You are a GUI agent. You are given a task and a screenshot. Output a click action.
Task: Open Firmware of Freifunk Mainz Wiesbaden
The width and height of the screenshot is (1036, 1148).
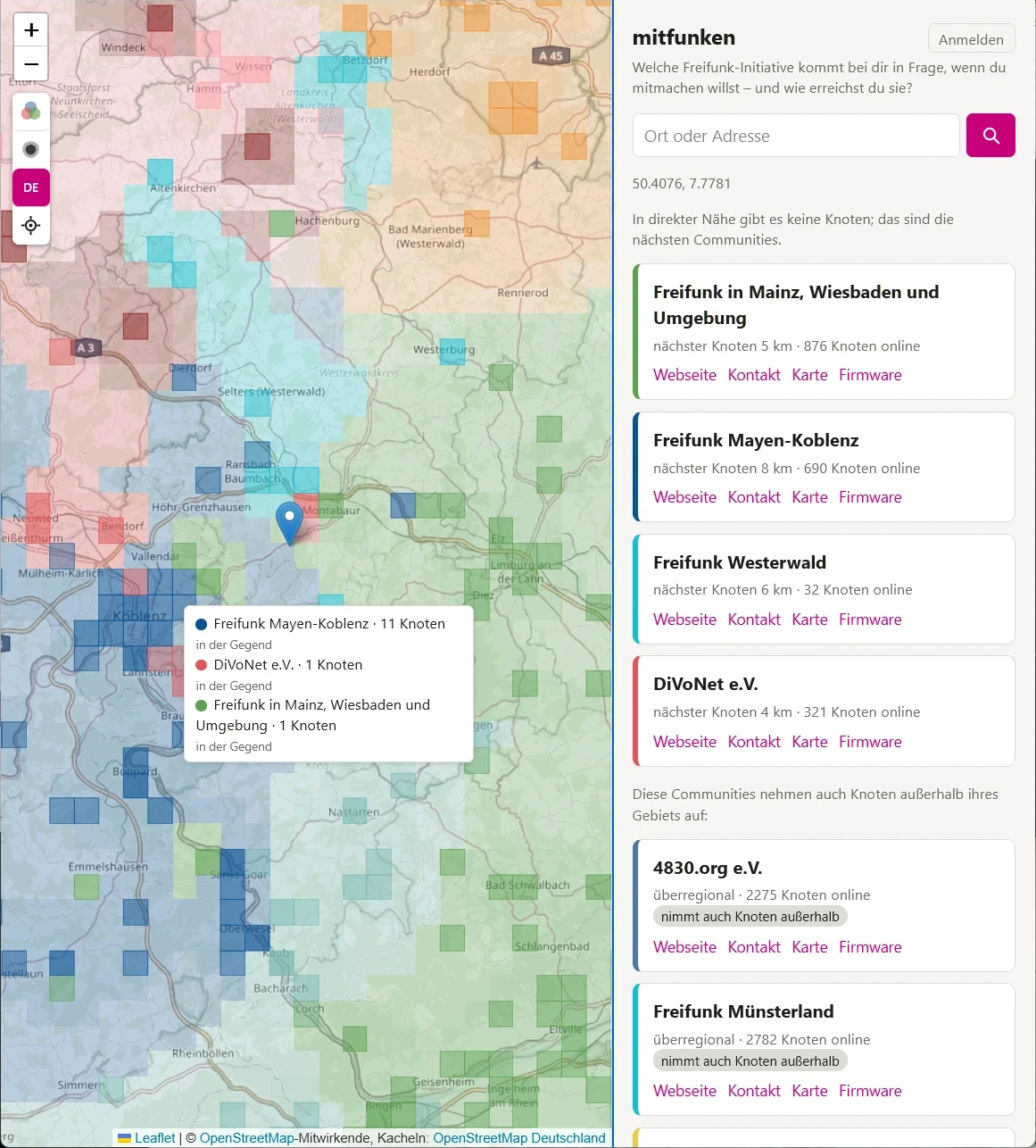[870, 375]
